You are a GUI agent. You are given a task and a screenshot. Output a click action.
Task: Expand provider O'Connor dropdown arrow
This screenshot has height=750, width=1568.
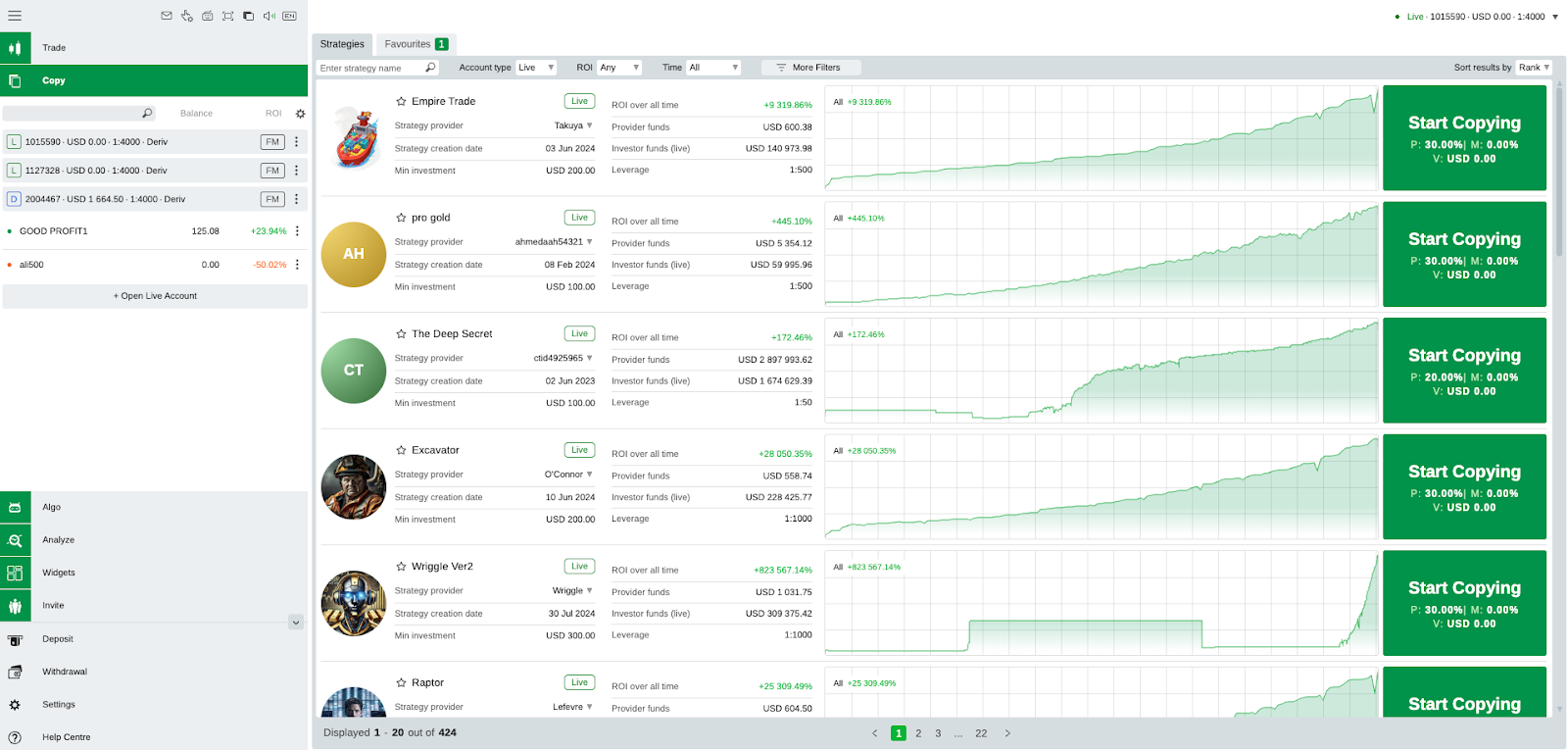point(589,475)
